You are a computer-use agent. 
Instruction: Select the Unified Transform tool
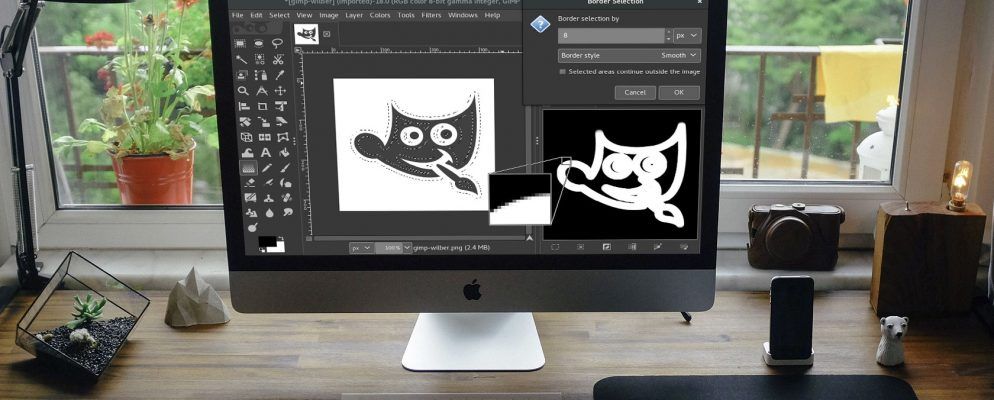coord(281,106)
